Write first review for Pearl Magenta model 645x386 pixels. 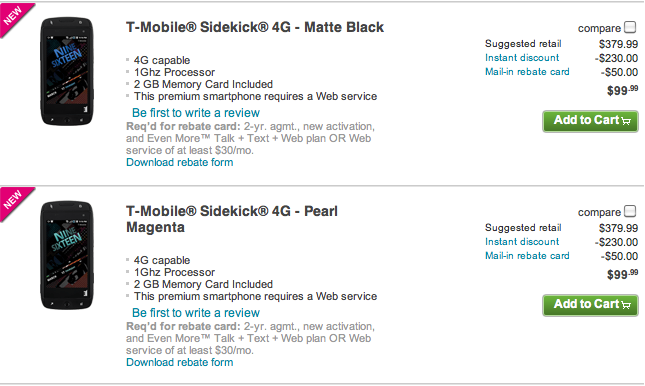coord(196,313)
